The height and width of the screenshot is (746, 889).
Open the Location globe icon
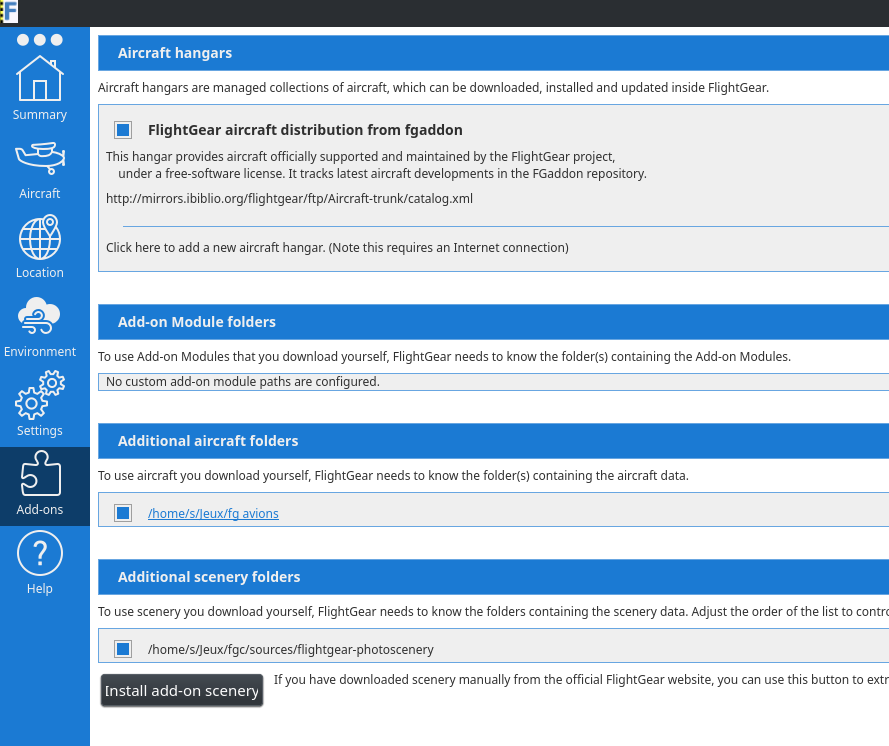[x=40, y=238]
